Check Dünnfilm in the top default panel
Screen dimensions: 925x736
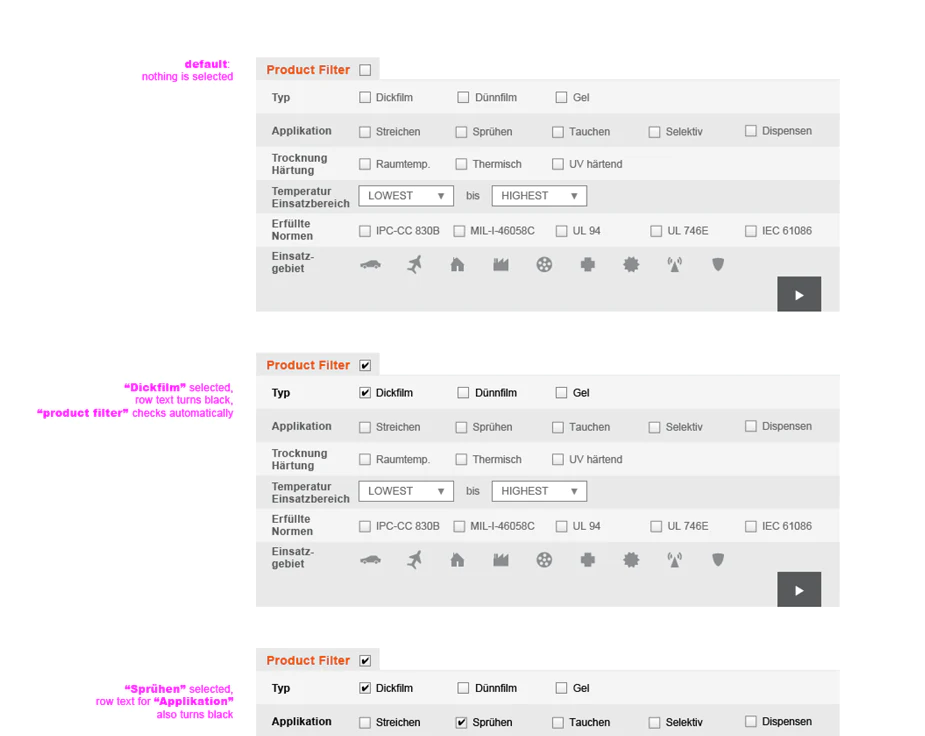coord(463,97)
